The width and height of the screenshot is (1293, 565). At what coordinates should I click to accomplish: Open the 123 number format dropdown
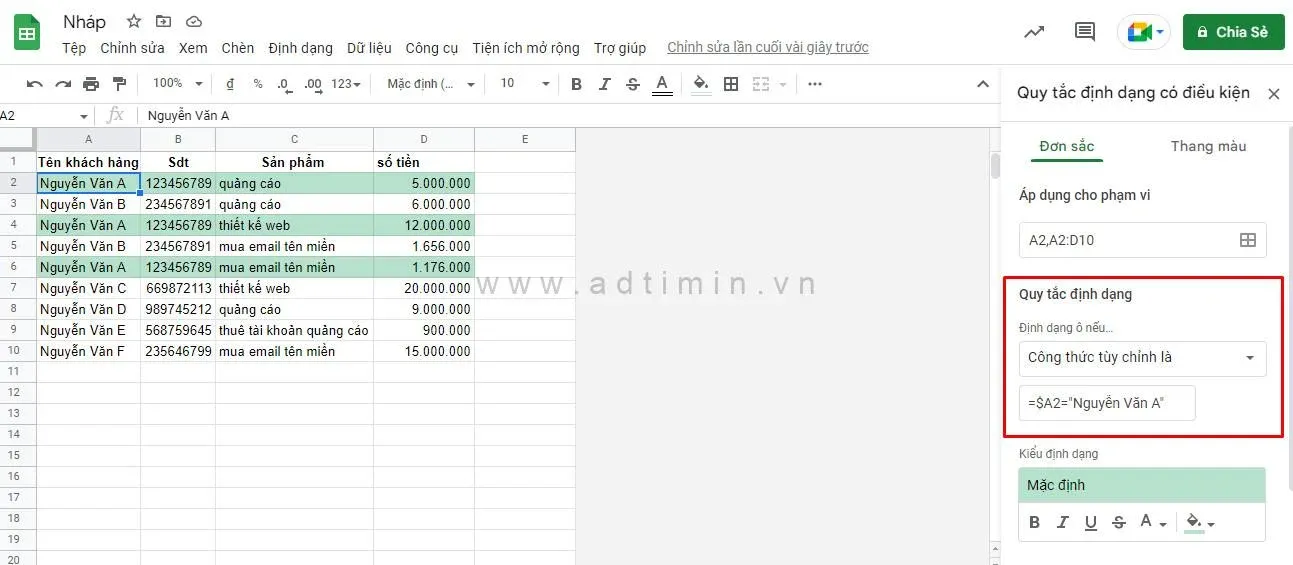pos(347,84)
